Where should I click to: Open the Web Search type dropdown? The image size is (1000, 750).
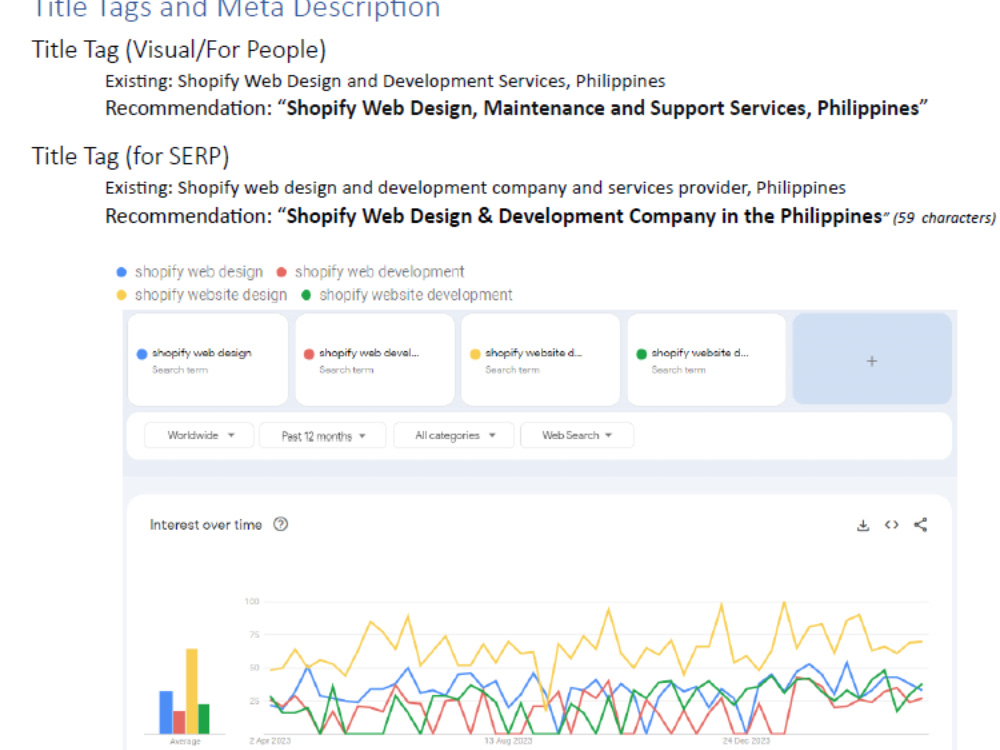click(x=577, y=435)
